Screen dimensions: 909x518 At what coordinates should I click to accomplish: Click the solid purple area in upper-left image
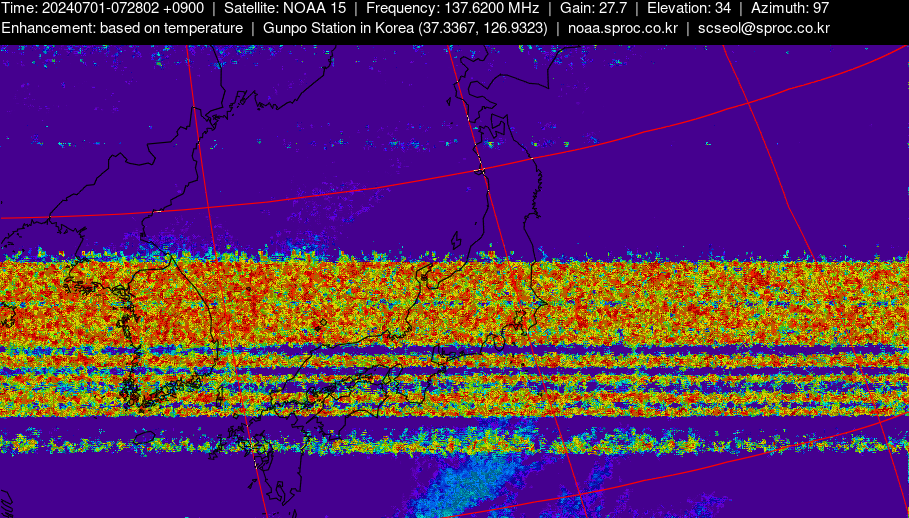tap(80, 100)
